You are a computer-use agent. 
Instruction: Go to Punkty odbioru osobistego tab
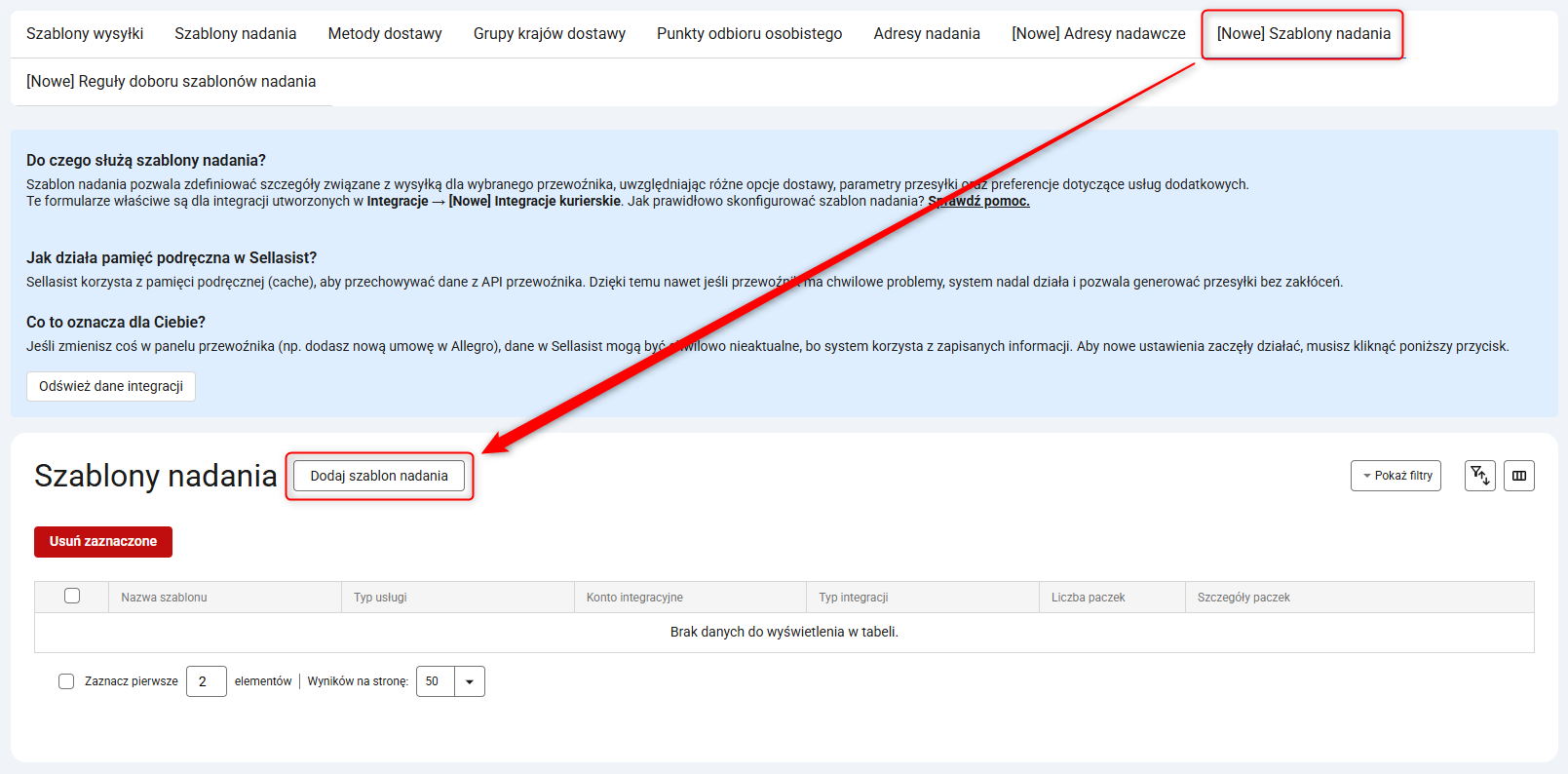(749, 34)
